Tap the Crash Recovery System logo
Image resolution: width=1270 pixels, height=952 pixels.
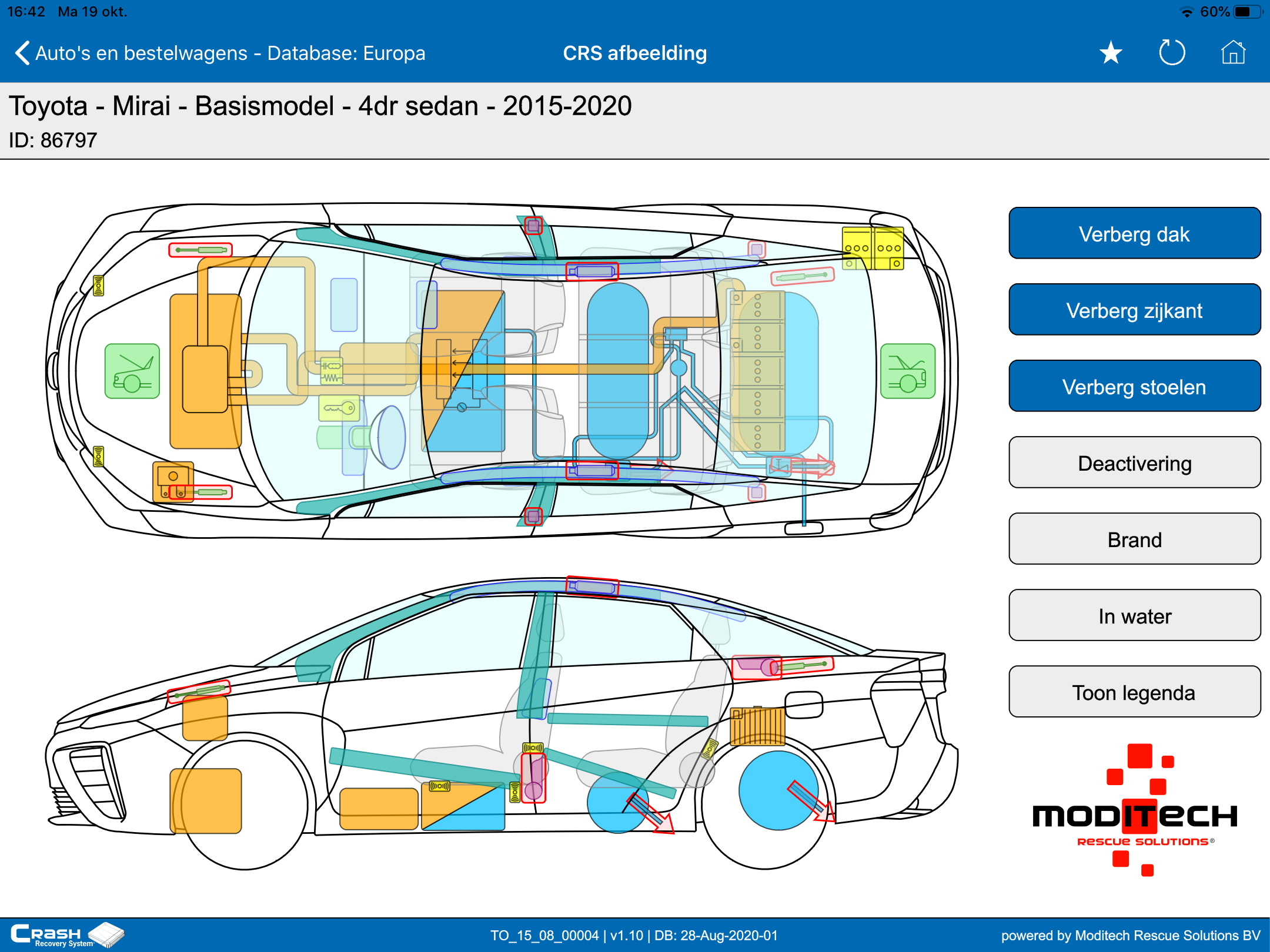(x=66, y=935)
